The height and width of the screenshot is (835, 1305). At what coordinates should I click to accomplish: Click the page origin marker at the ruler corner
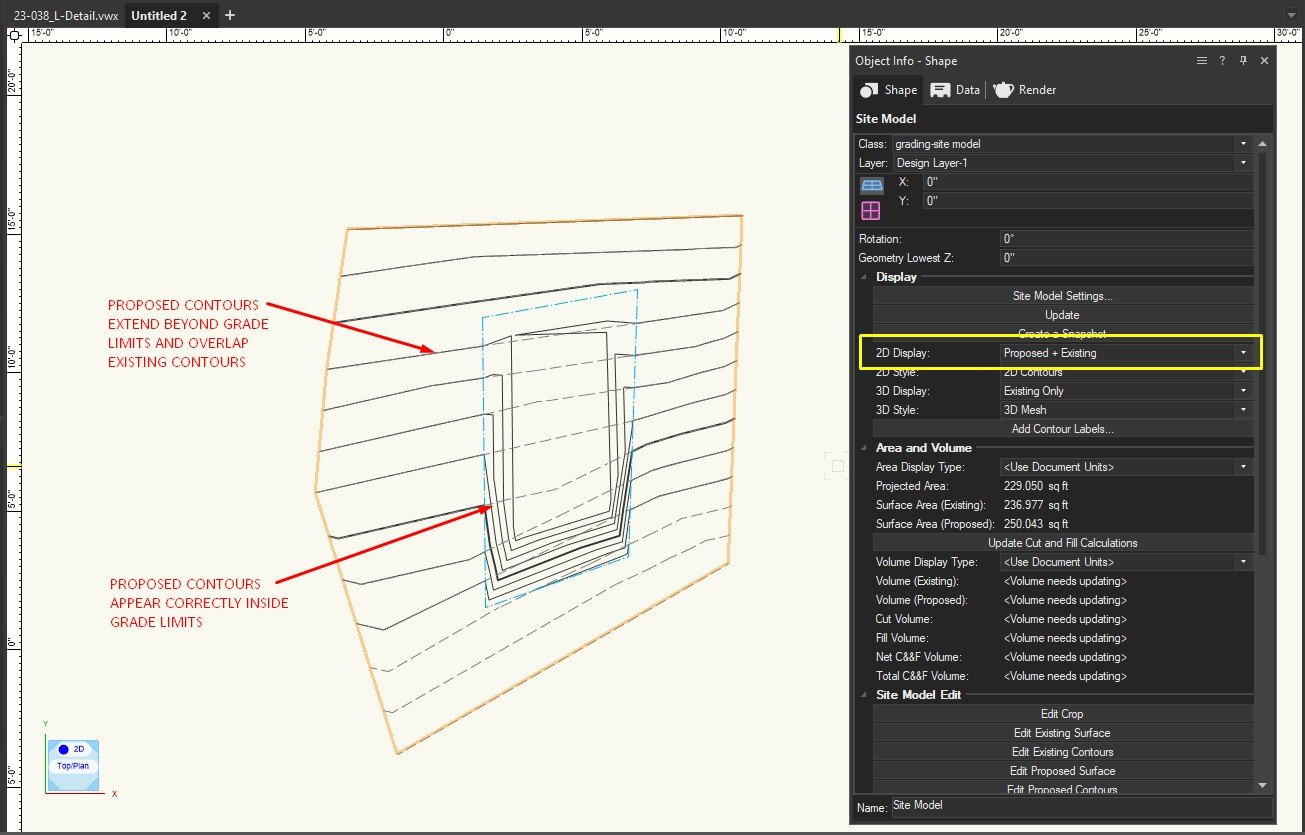tap(14, 35)
